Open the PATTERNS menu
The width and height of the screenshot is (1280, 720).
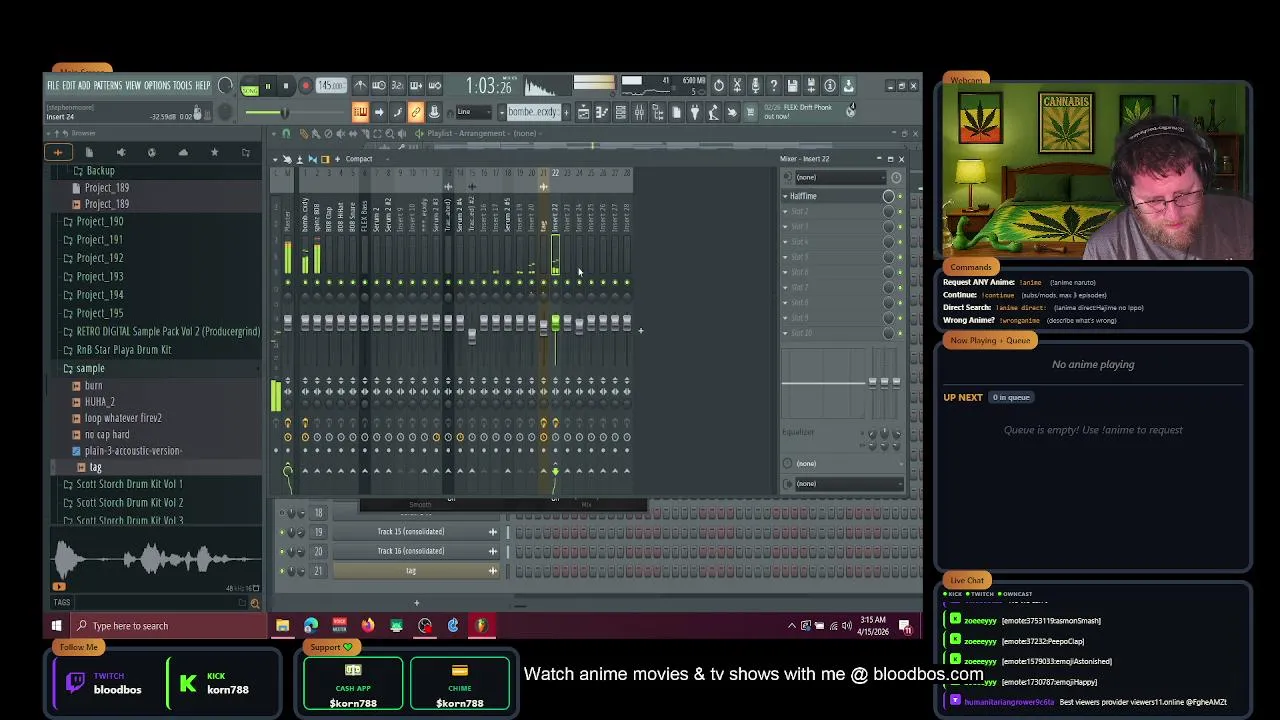pos(108,86)
